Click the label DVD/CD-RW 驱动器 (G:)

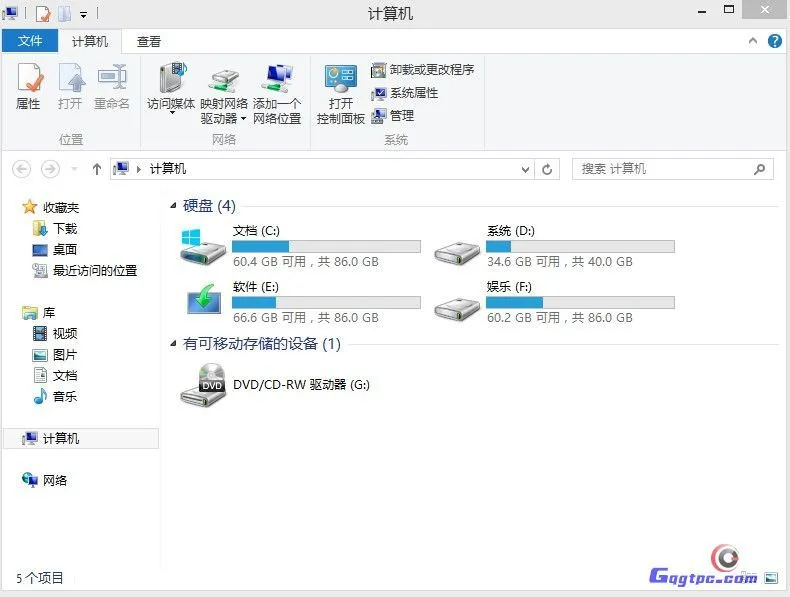coord(301,385)
